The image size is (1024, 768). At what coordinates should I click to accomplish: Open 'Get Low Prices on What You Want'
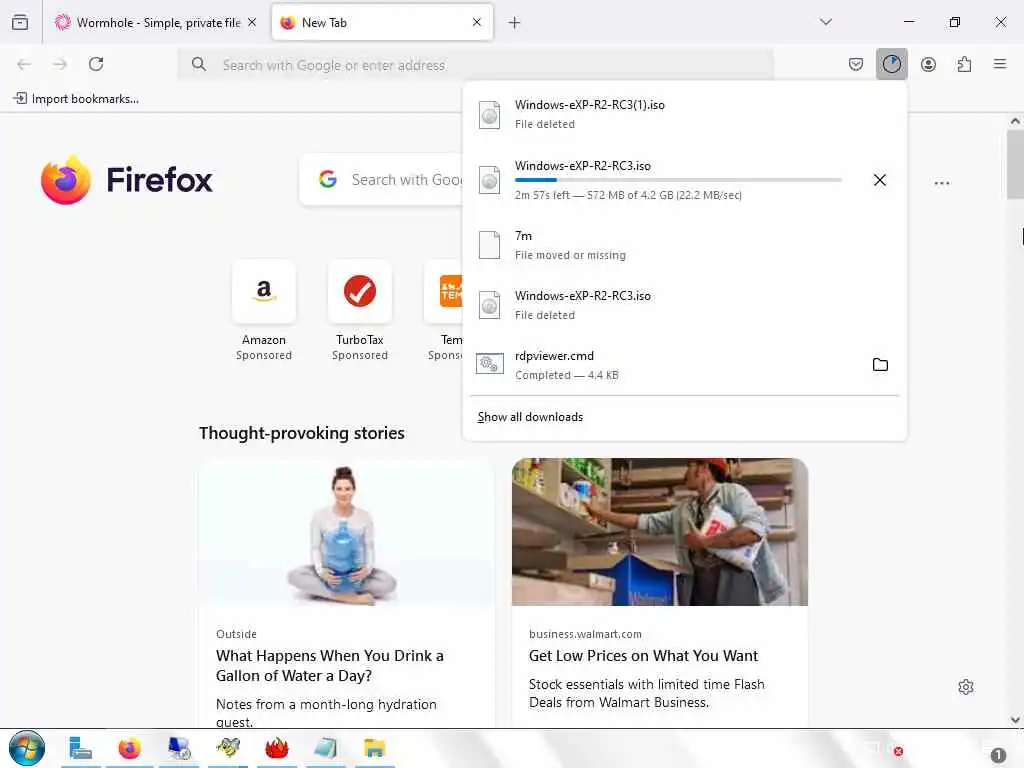pyautogui.click(x=643, y=656)
